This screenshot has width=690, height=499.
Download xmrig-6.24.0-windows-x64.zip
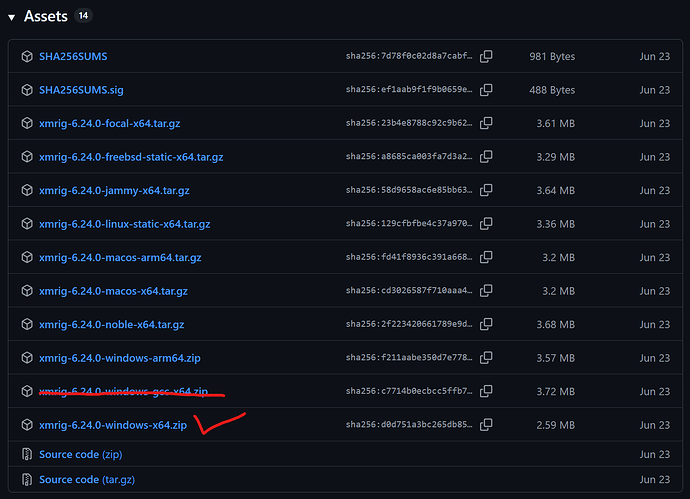(113, 425)
